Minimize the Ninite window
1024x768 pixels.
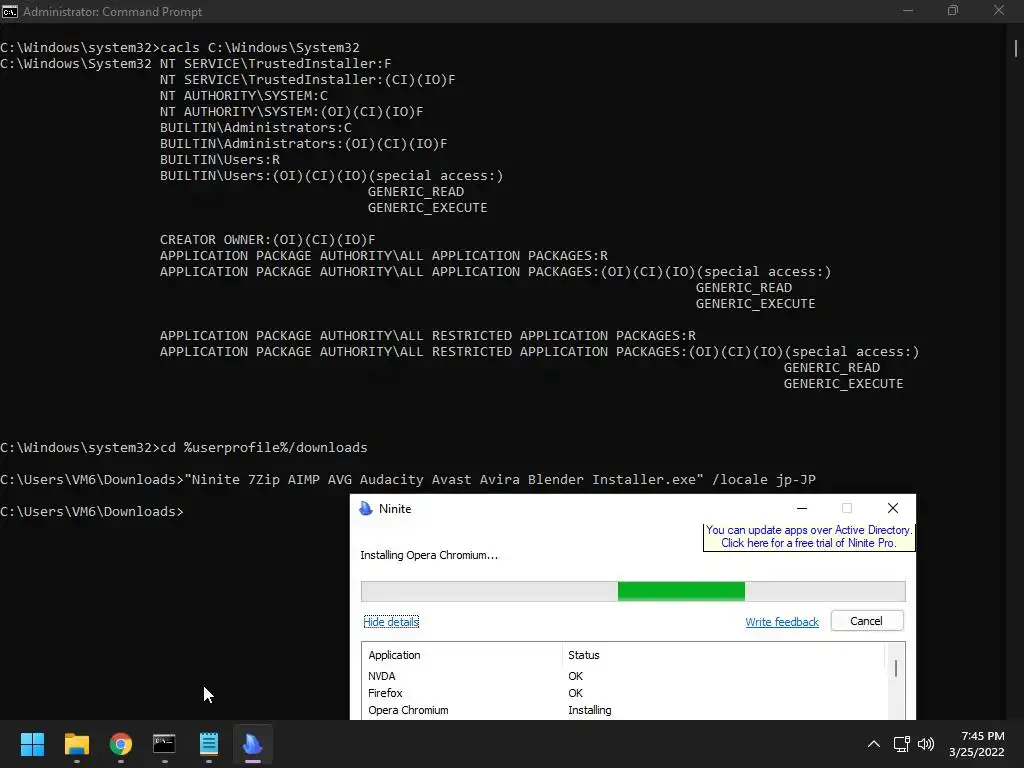point(802,508)
